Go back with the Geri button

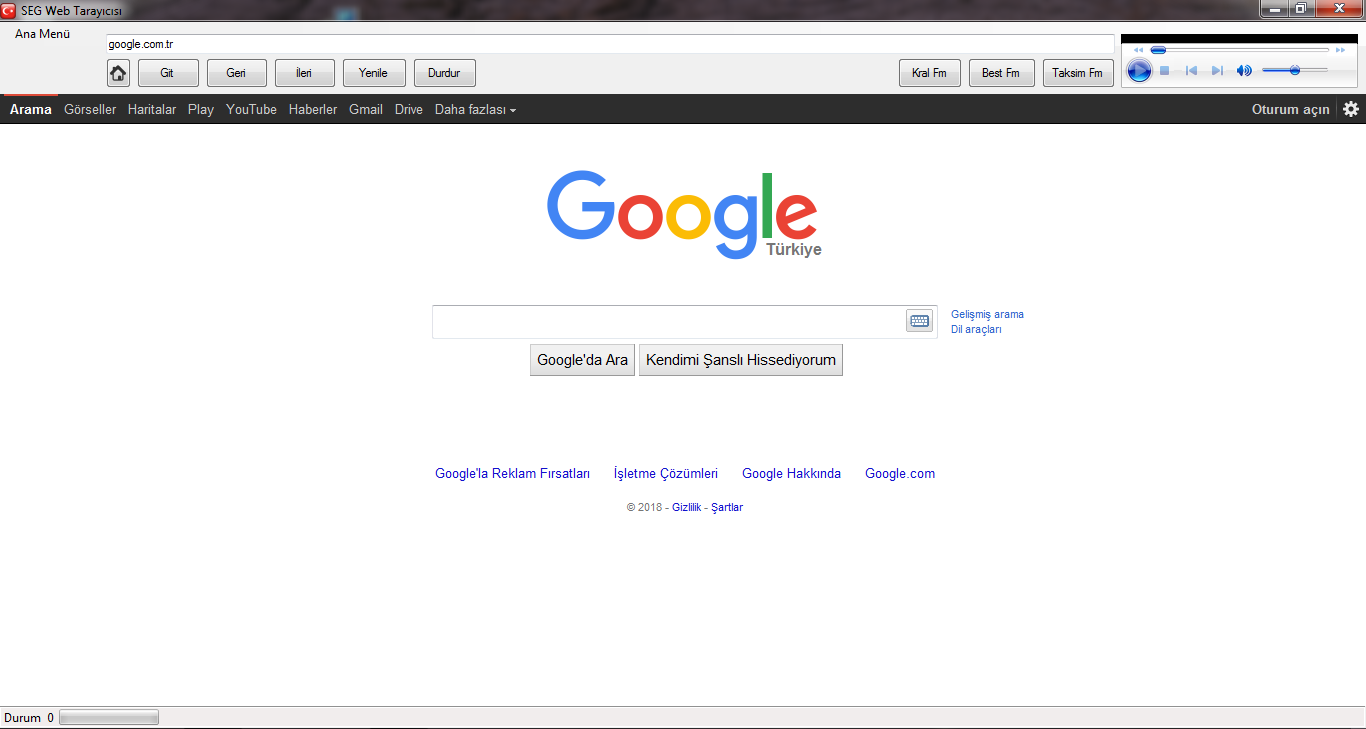click(x=236, y=73)
